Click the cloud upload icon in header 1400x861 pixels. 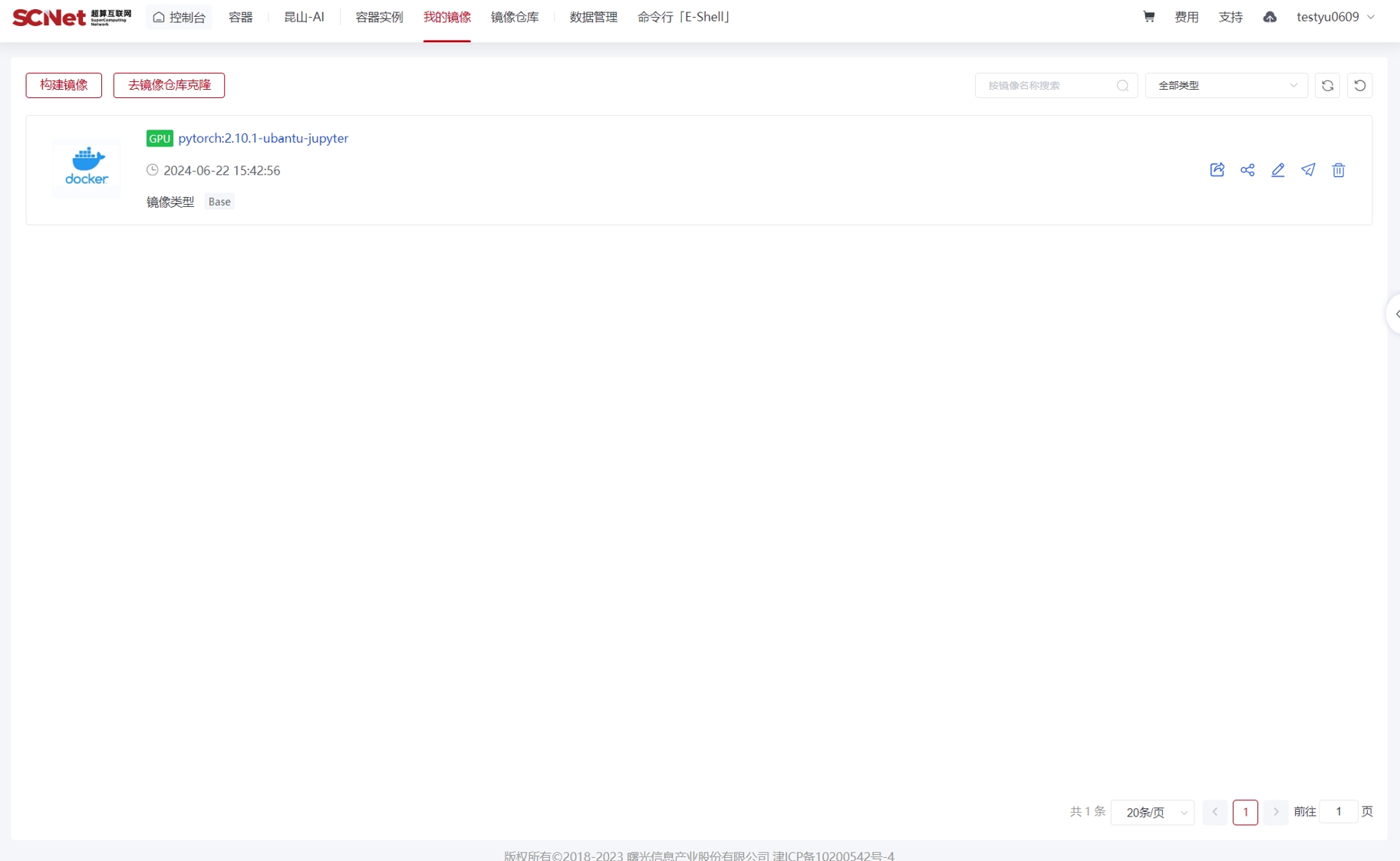[1270, 16]
